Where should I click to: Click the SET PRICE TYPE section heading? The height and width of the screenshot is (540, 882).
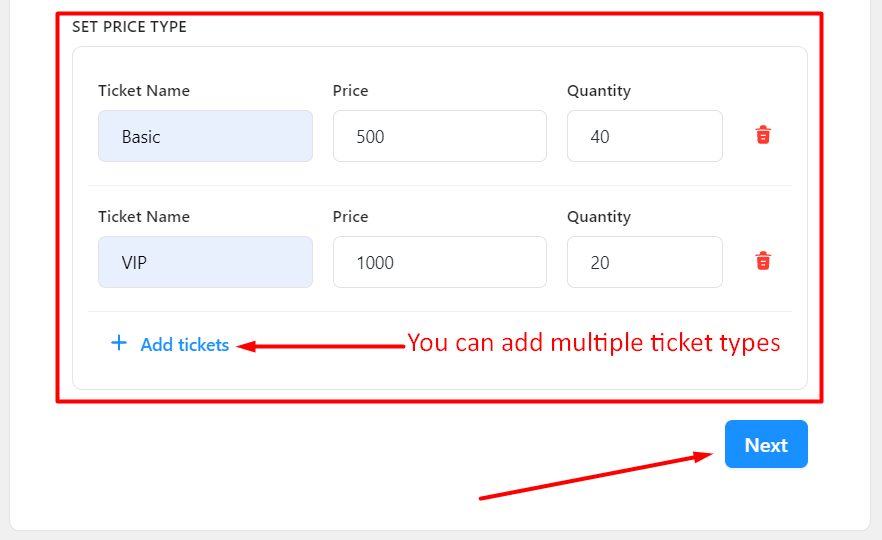pos(129,26)
